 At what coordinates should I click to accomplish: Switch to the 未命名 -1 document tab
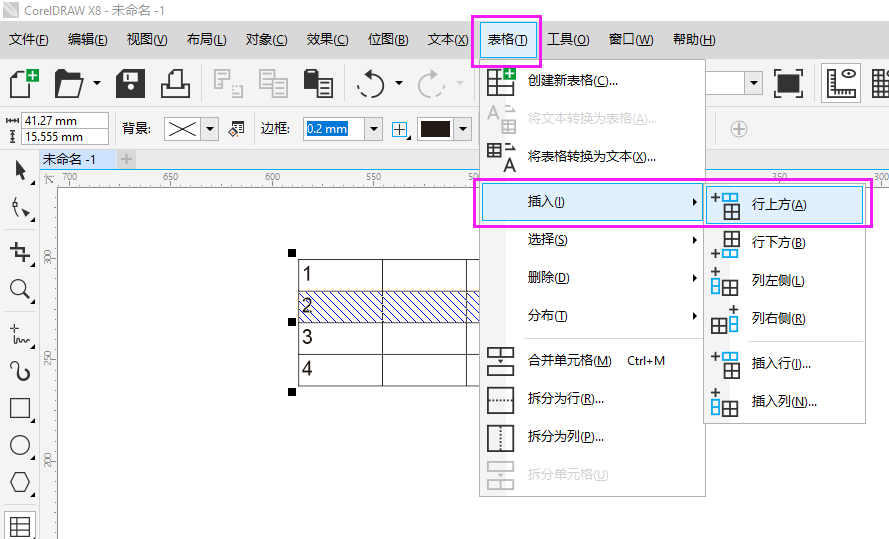point(76,160)
